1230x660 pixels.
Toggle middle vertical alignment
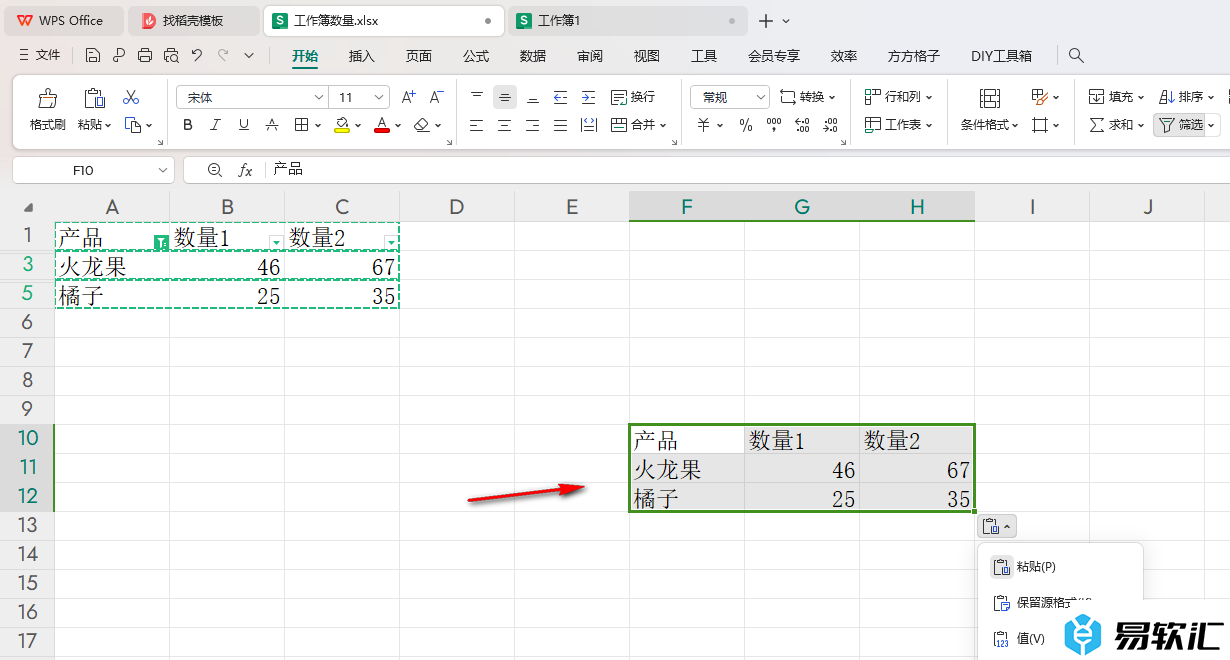pos(505,97)
